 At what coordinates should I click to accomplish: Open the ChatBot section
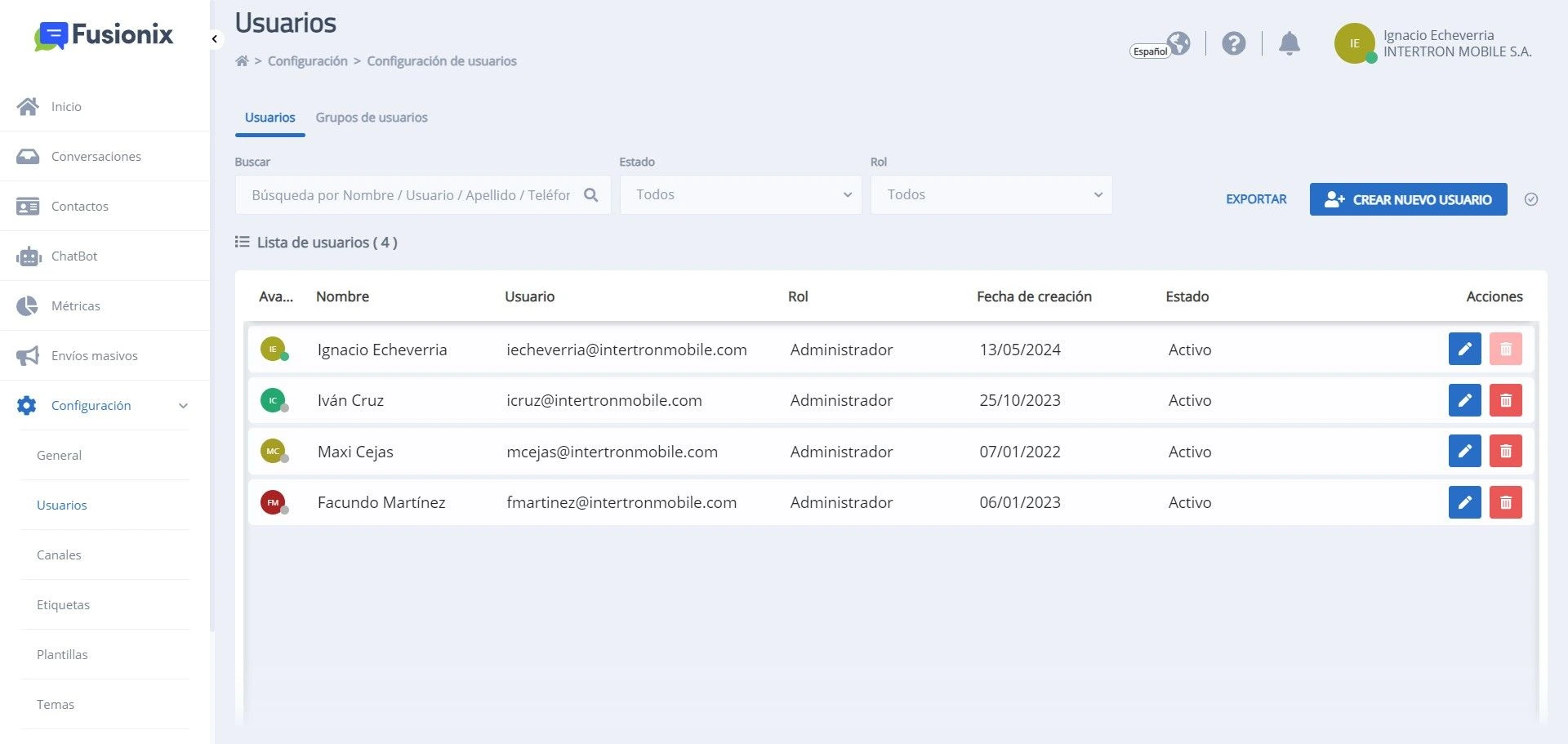[73, 256]
